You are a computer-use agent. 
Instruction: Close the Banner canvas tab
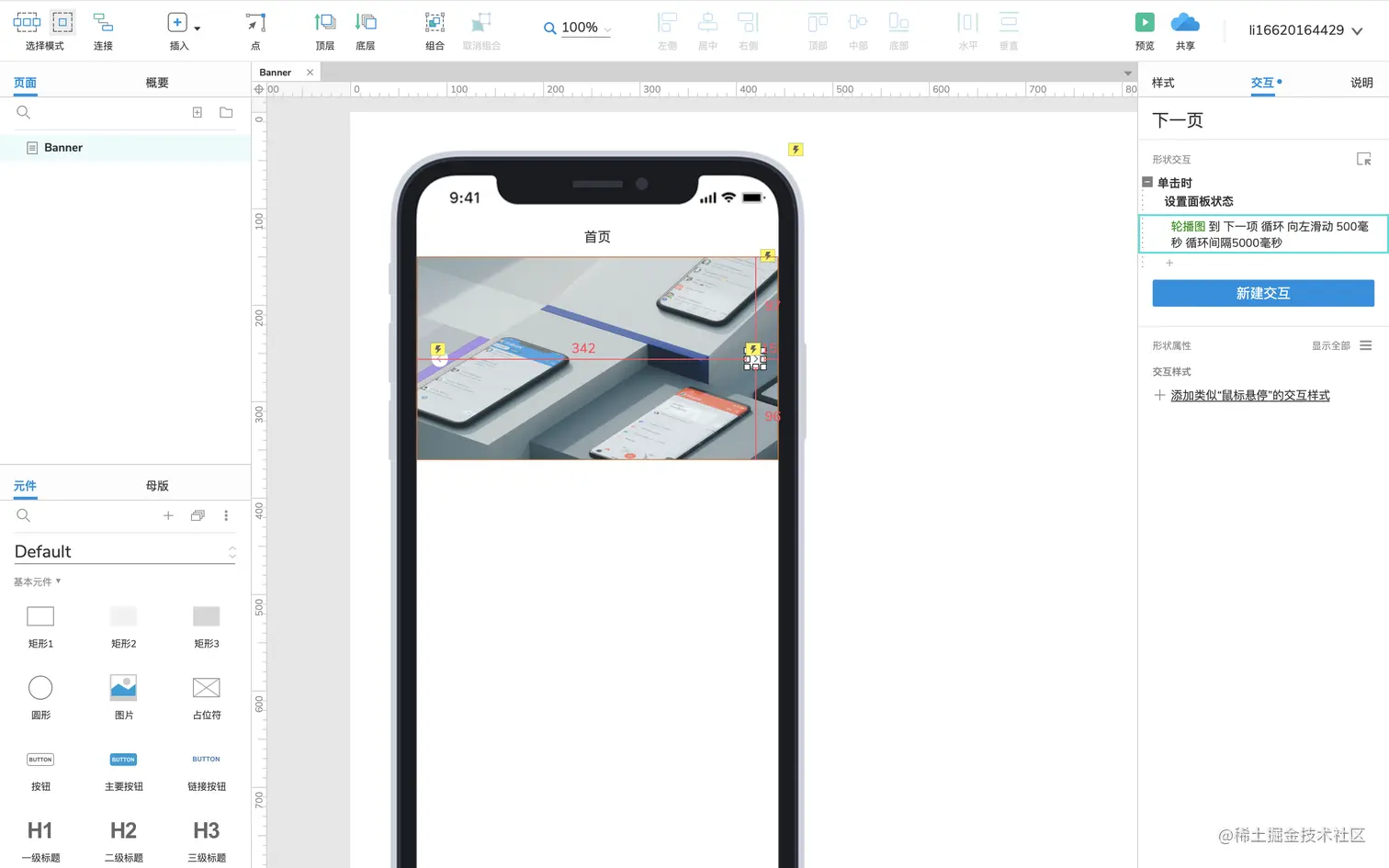click(x=310, y=73)
